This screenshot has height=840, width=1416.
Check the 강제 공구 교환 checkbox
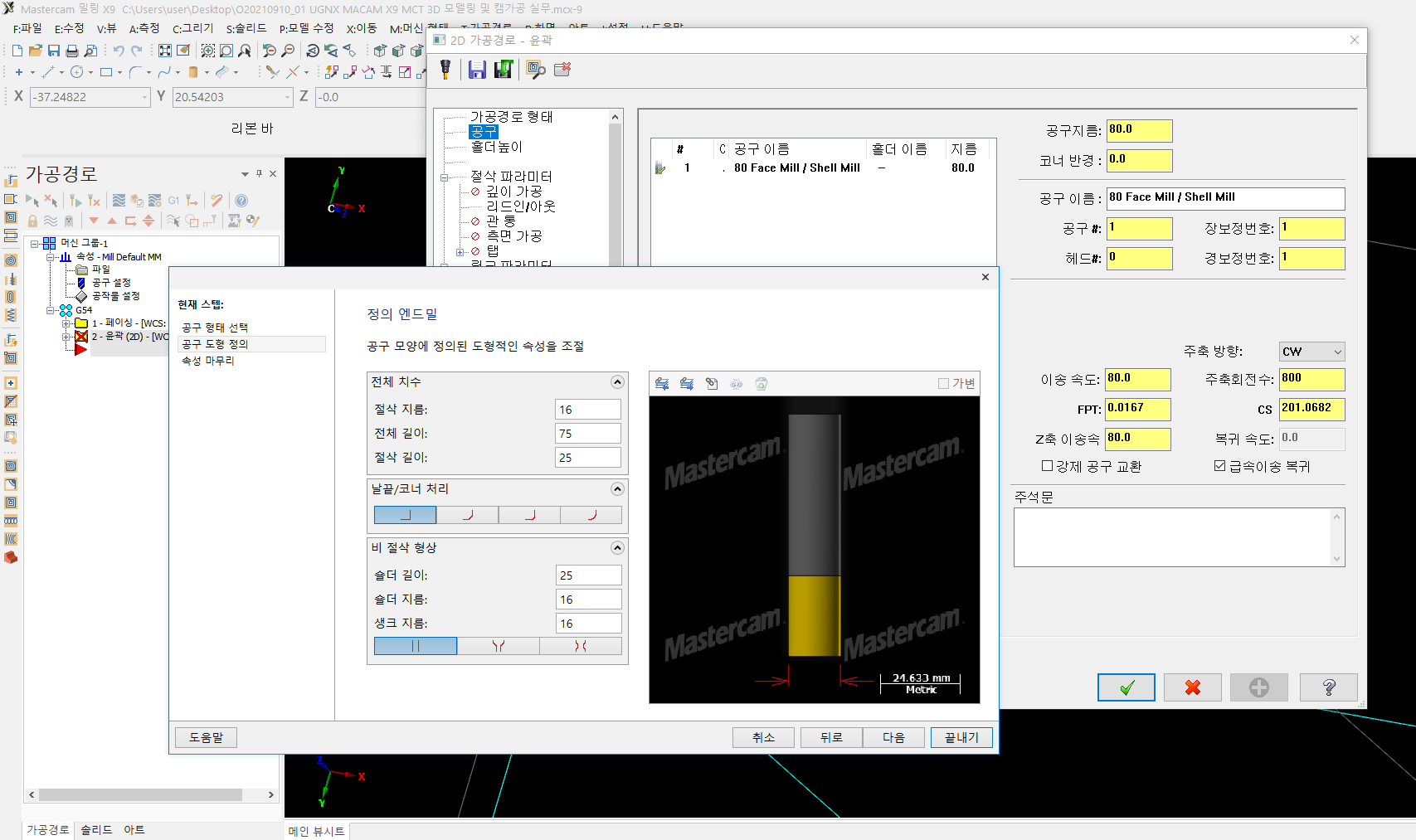pos(1047,466)
